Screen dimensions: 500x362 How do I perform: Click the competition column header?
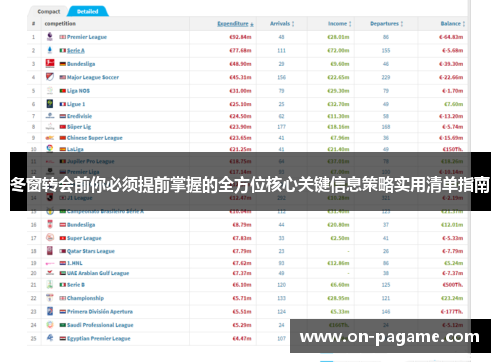[x=60, y=24]
